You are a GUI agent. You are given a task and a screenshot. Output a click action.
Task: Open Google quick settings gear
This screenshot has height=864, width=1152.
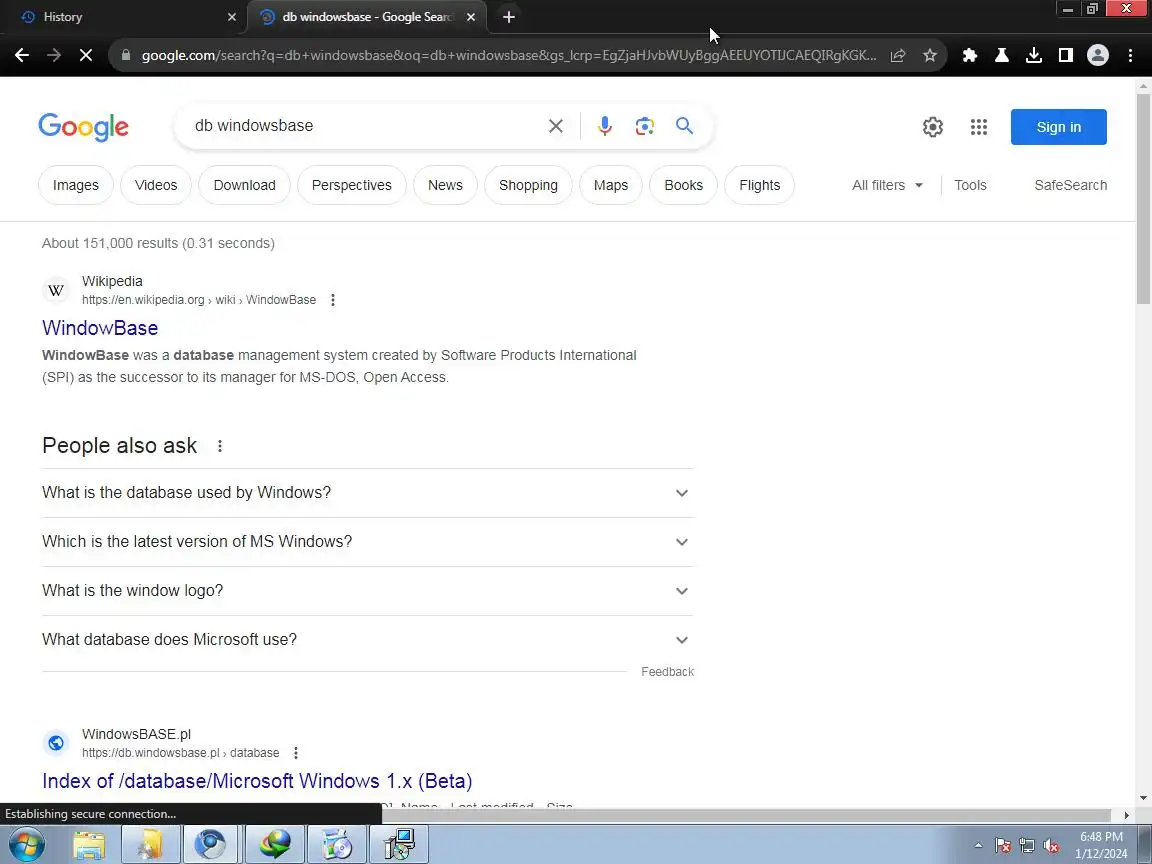point(933,126)
